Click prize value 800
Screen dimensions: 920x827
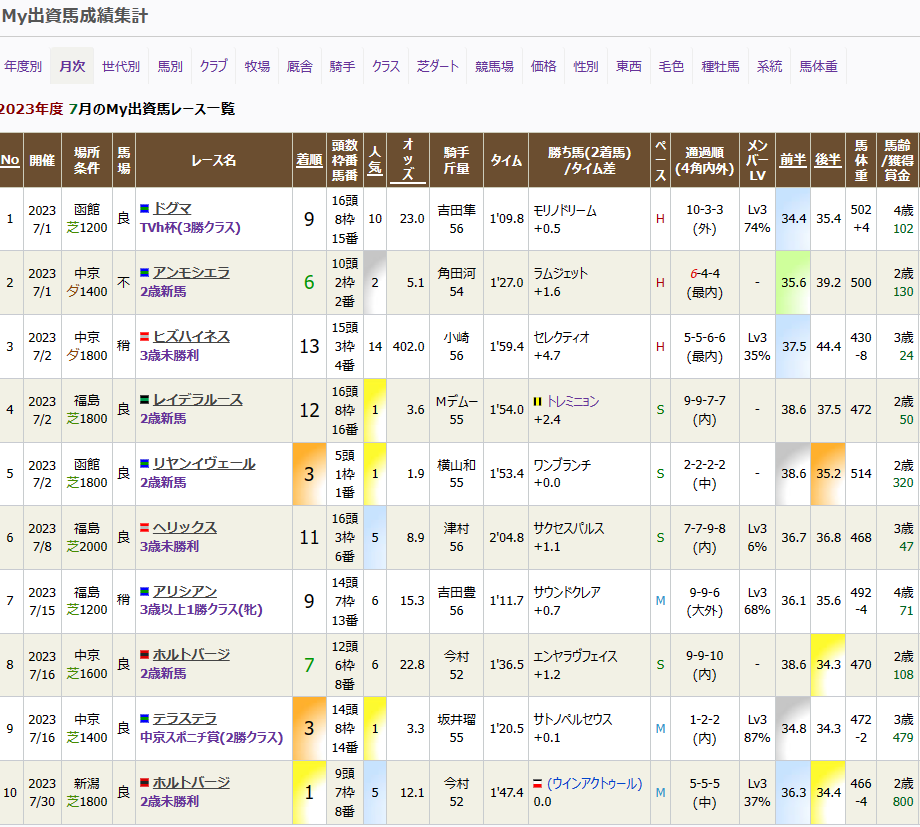(902, 802)
